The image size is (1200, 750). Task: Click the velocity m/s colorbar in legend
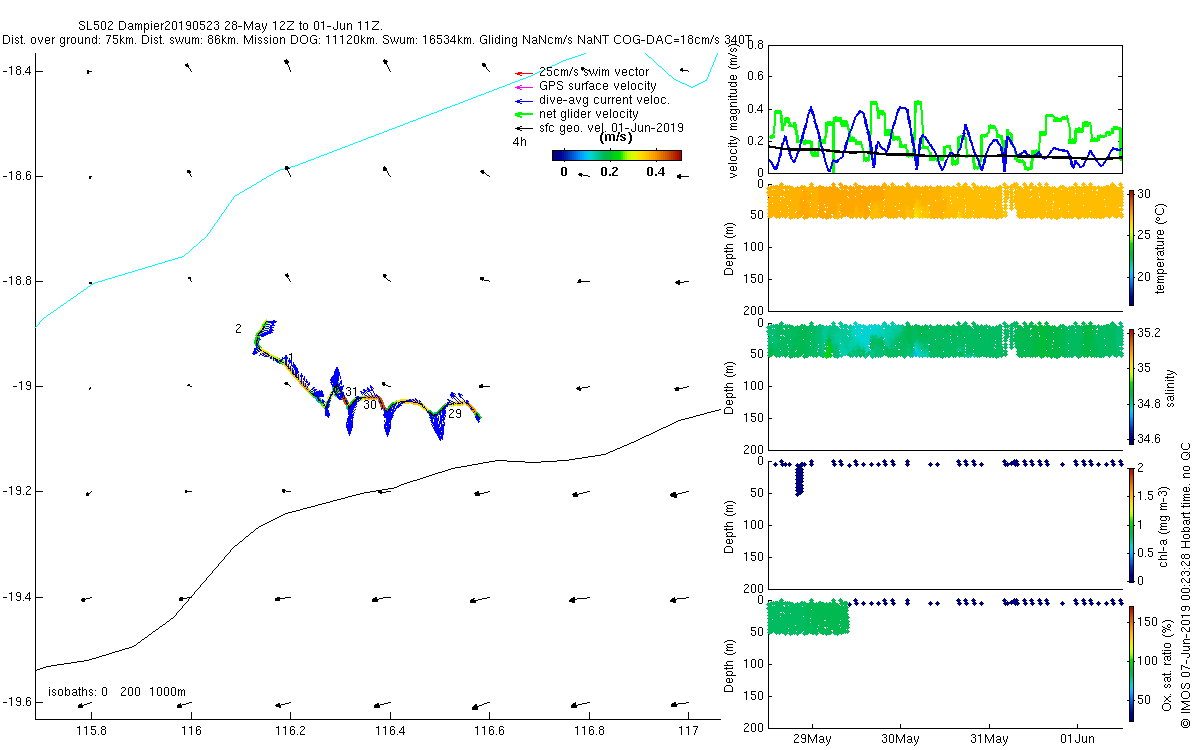tap(617, 155)
